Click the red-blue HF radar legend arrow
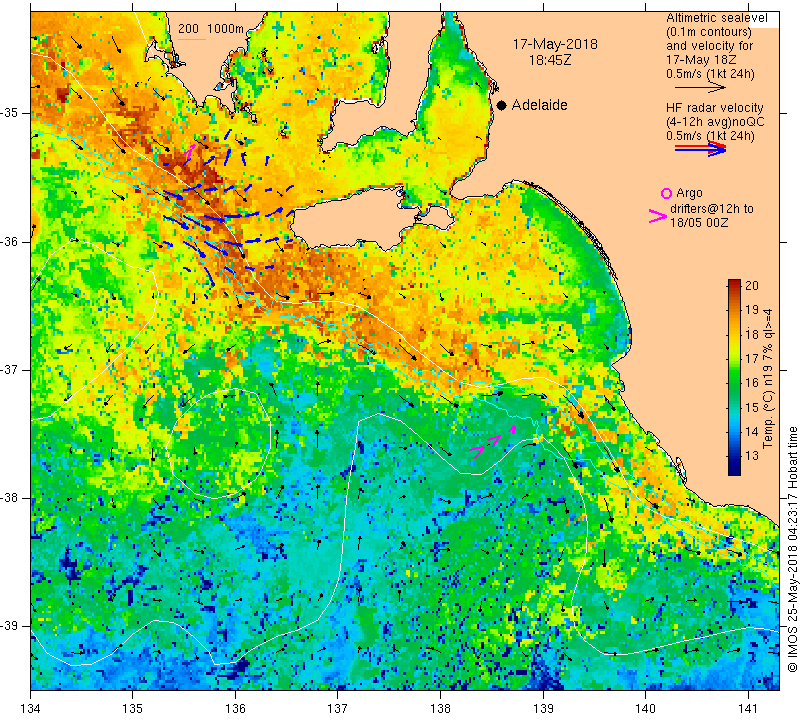 [701, 149]
